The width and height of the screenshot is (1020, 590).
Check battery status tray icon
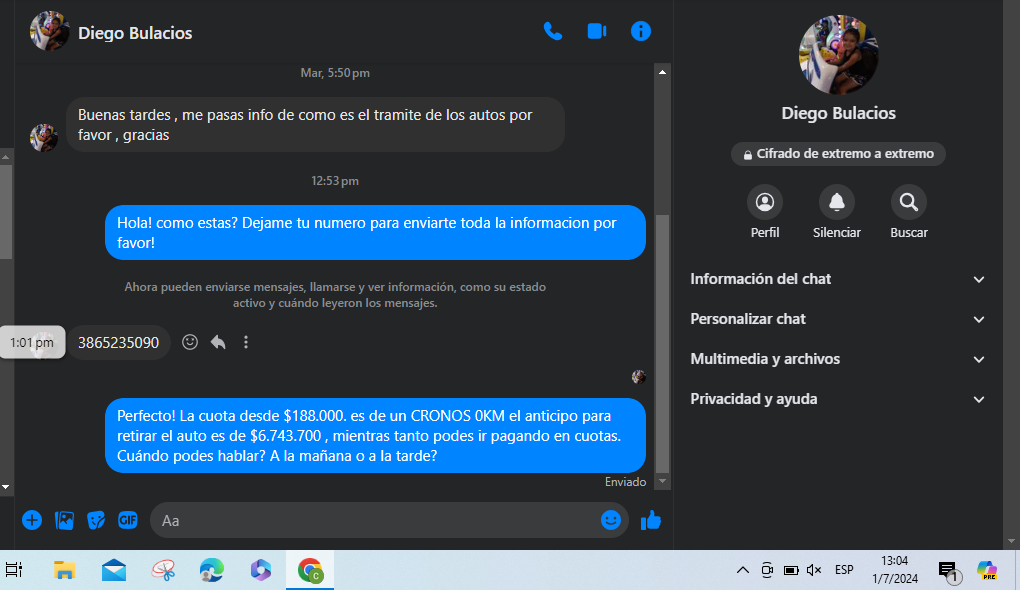pos(791,570)
